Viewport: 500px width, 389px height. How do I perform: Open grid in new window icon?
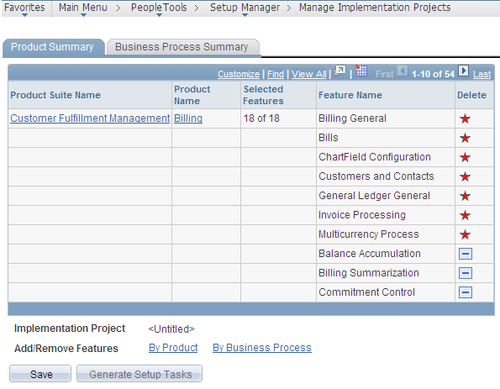coord(340,71)
